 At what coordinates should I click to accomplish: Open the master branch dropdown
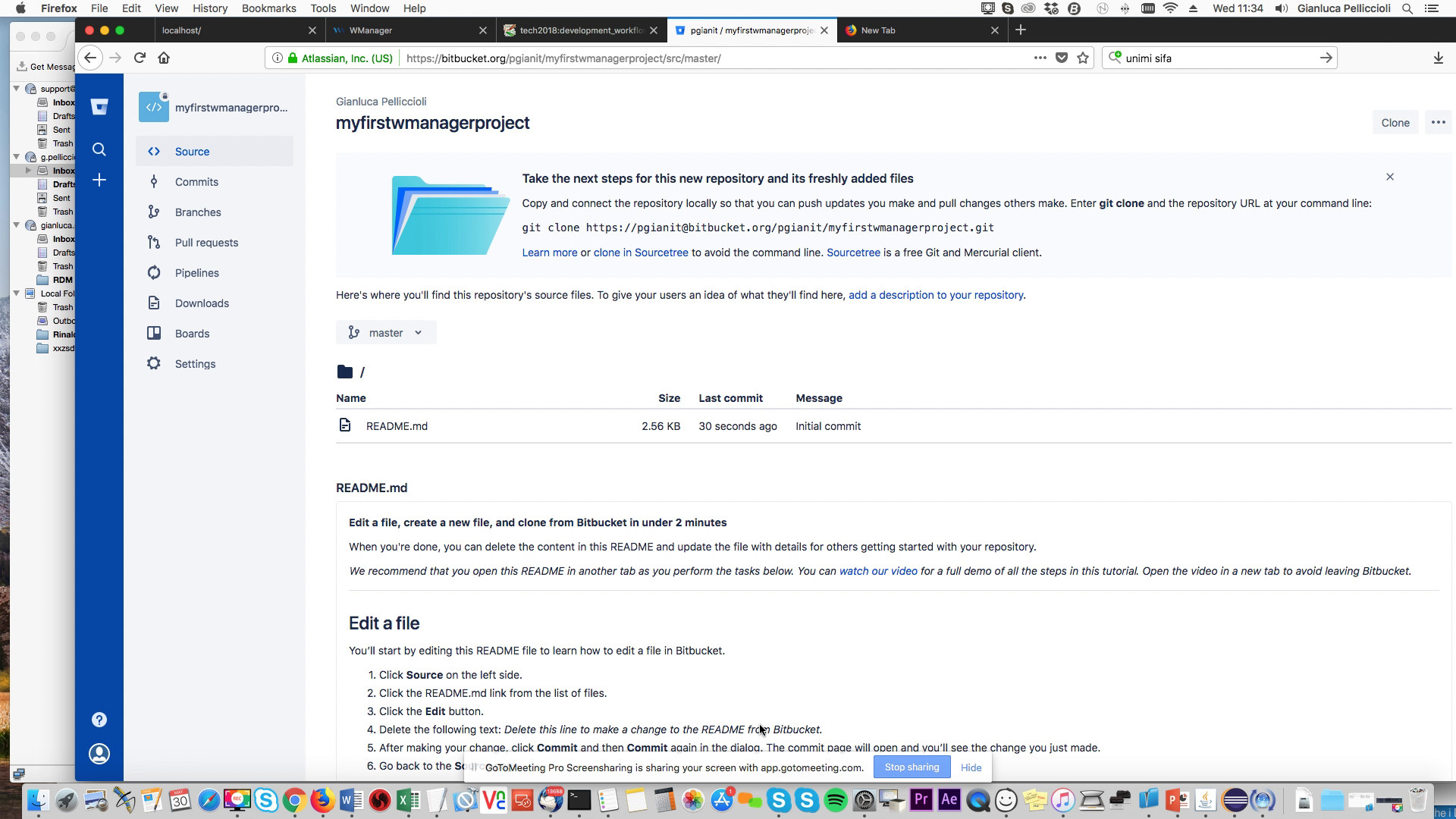pyautogui.click(x=386, y=333)
